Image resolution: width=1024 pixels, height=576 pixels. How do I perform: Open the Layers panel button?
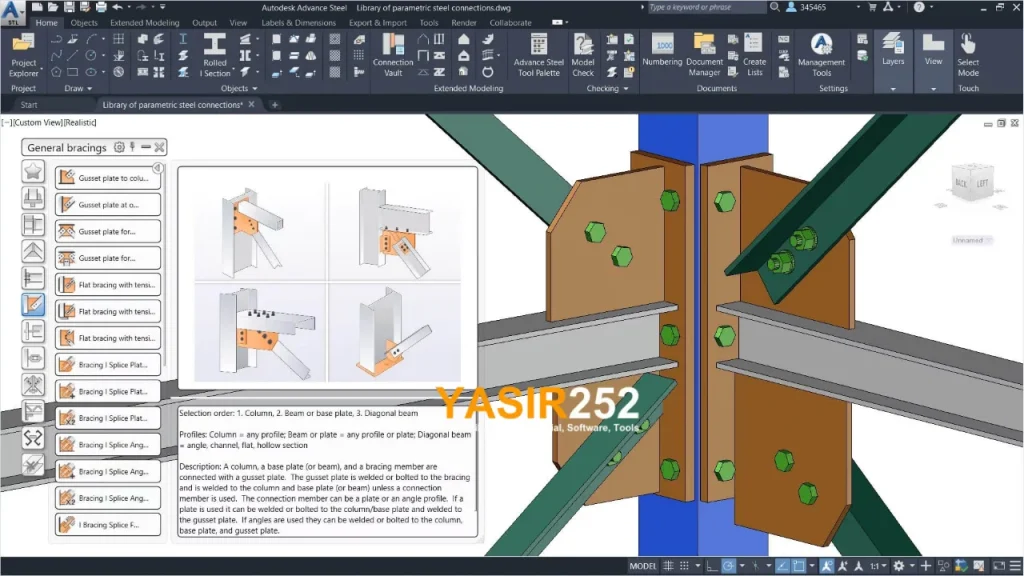(893, 50)
